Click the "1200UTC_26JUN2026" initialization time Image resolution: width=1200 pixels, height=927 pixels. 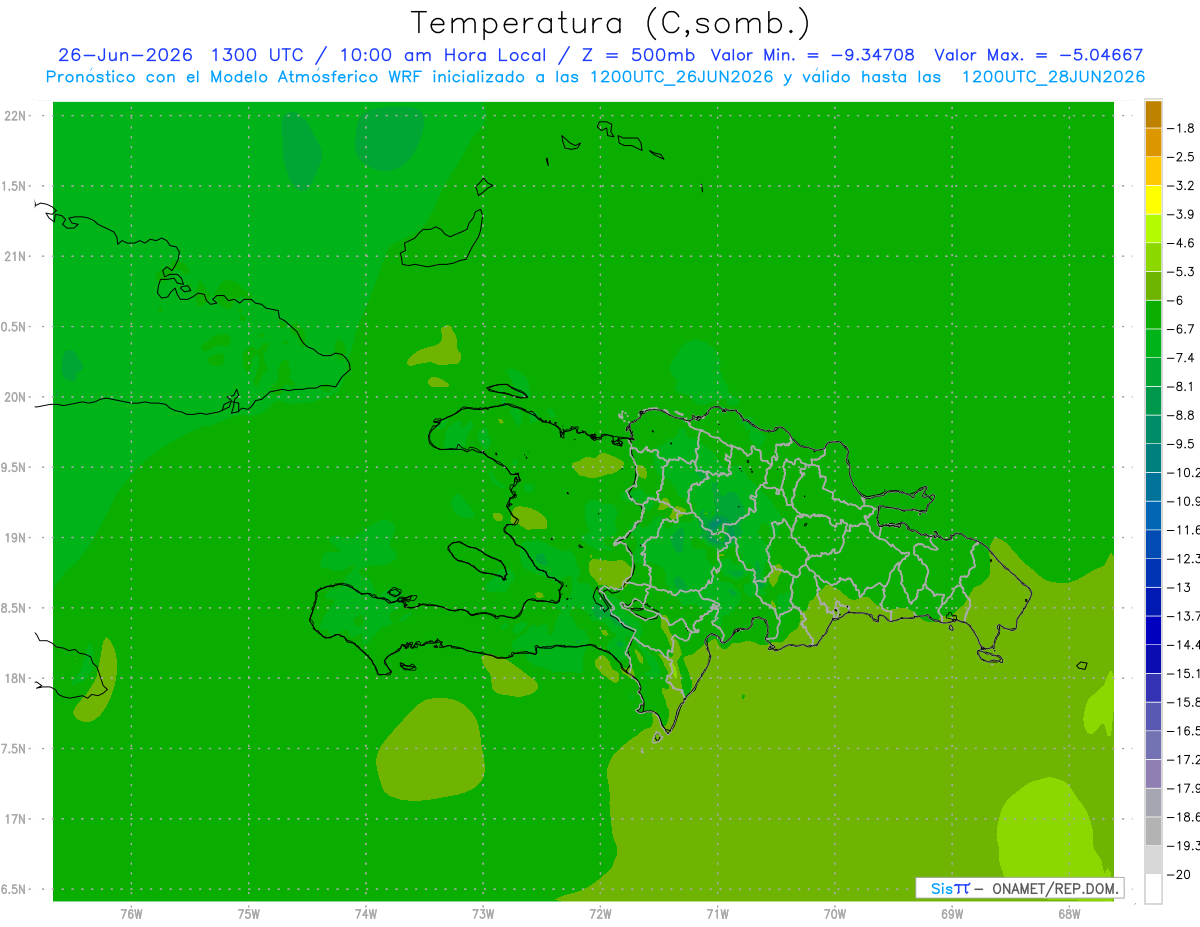tap(682, 77)
